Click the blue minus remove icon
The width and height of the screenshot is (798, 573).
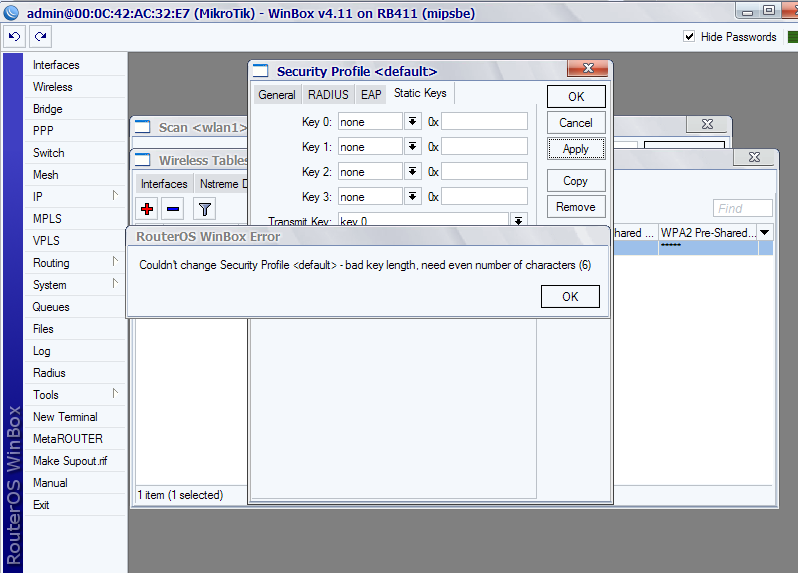[x=173, y=209]
